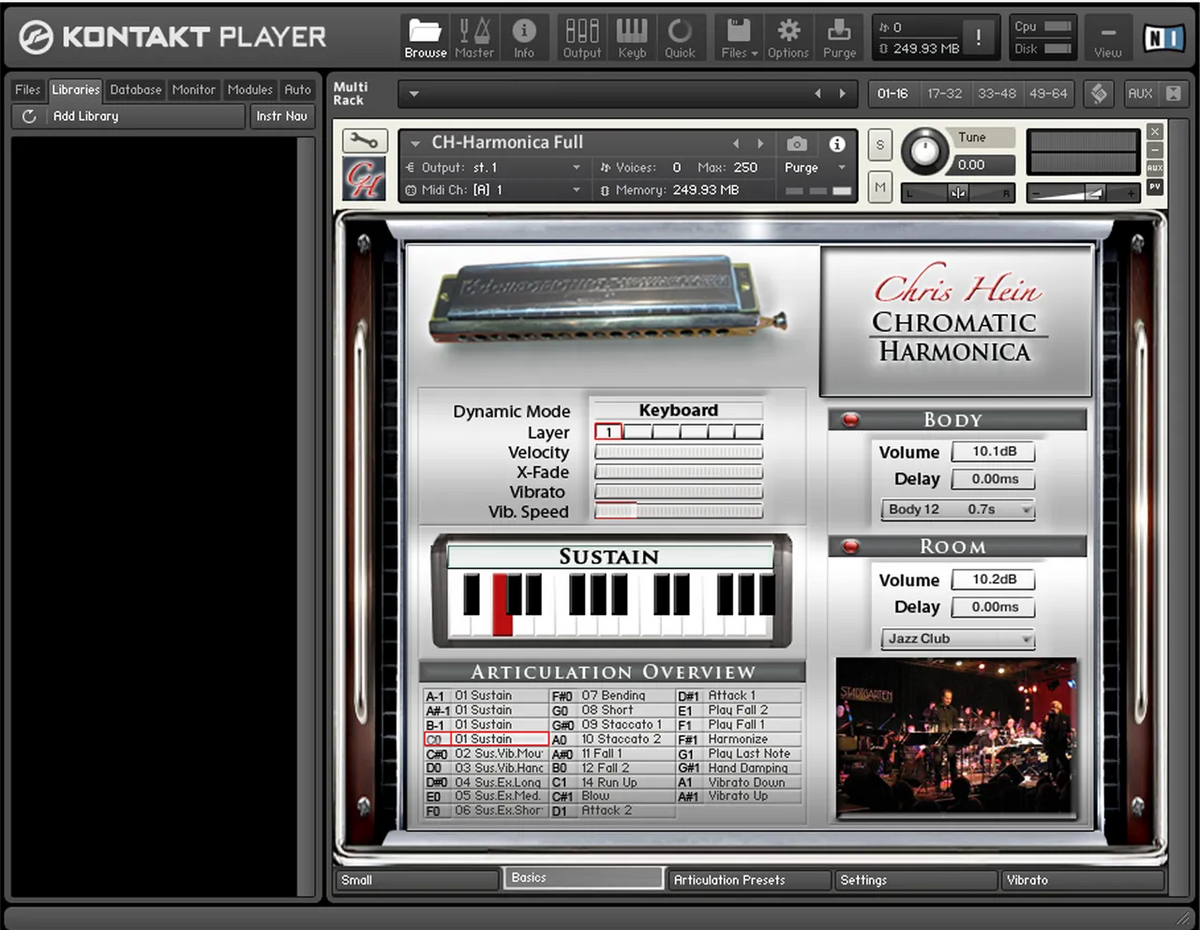Switch to the Database tab
This screenshot has height=930, width=1200.
tap(136, 90)
